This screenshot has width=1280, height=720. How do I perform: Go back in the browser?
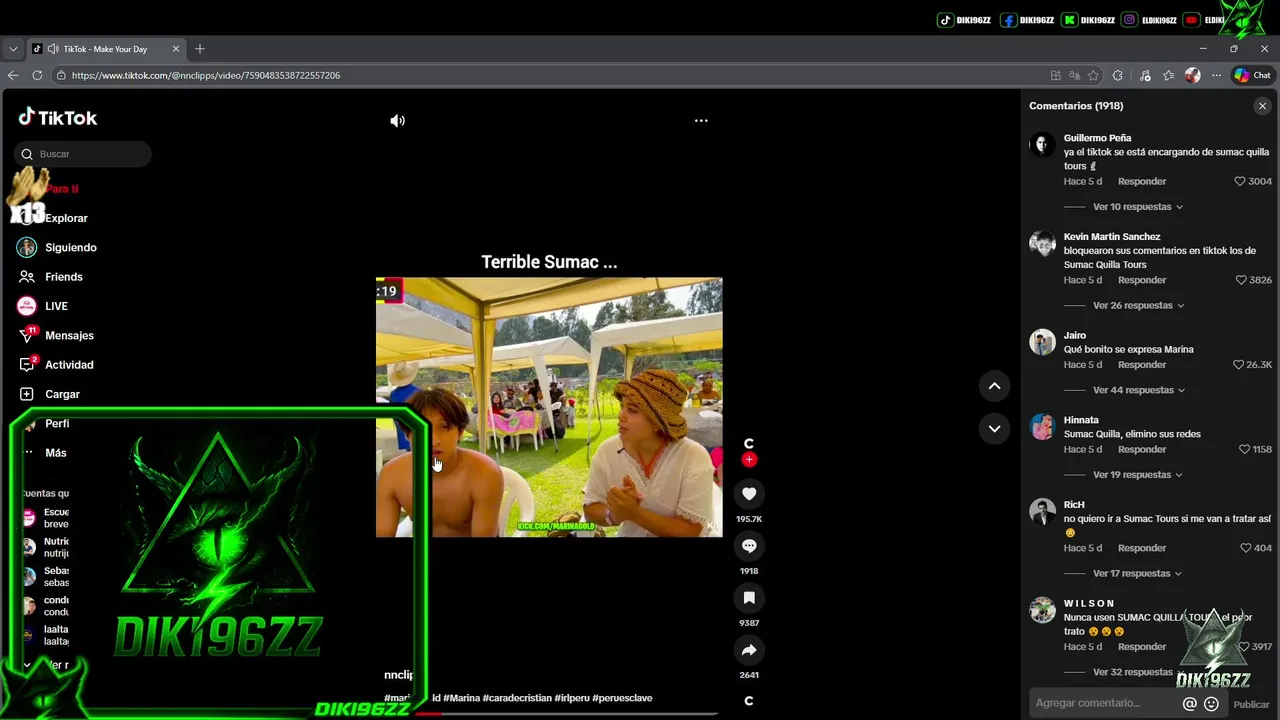(13, 75)
